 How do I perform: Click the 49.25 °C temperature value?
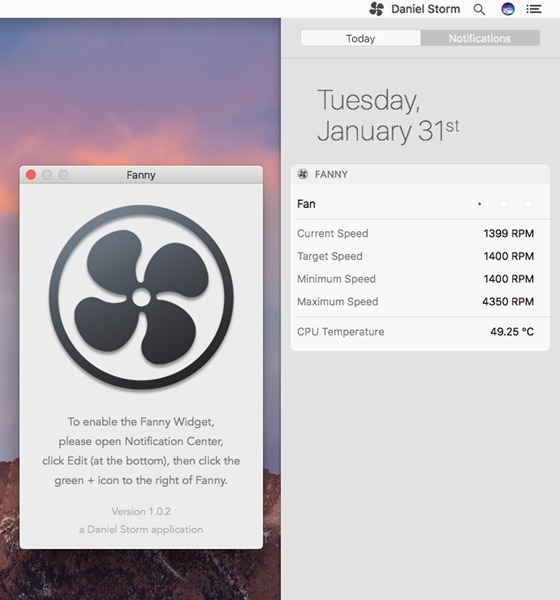click(x=512, y=332)
